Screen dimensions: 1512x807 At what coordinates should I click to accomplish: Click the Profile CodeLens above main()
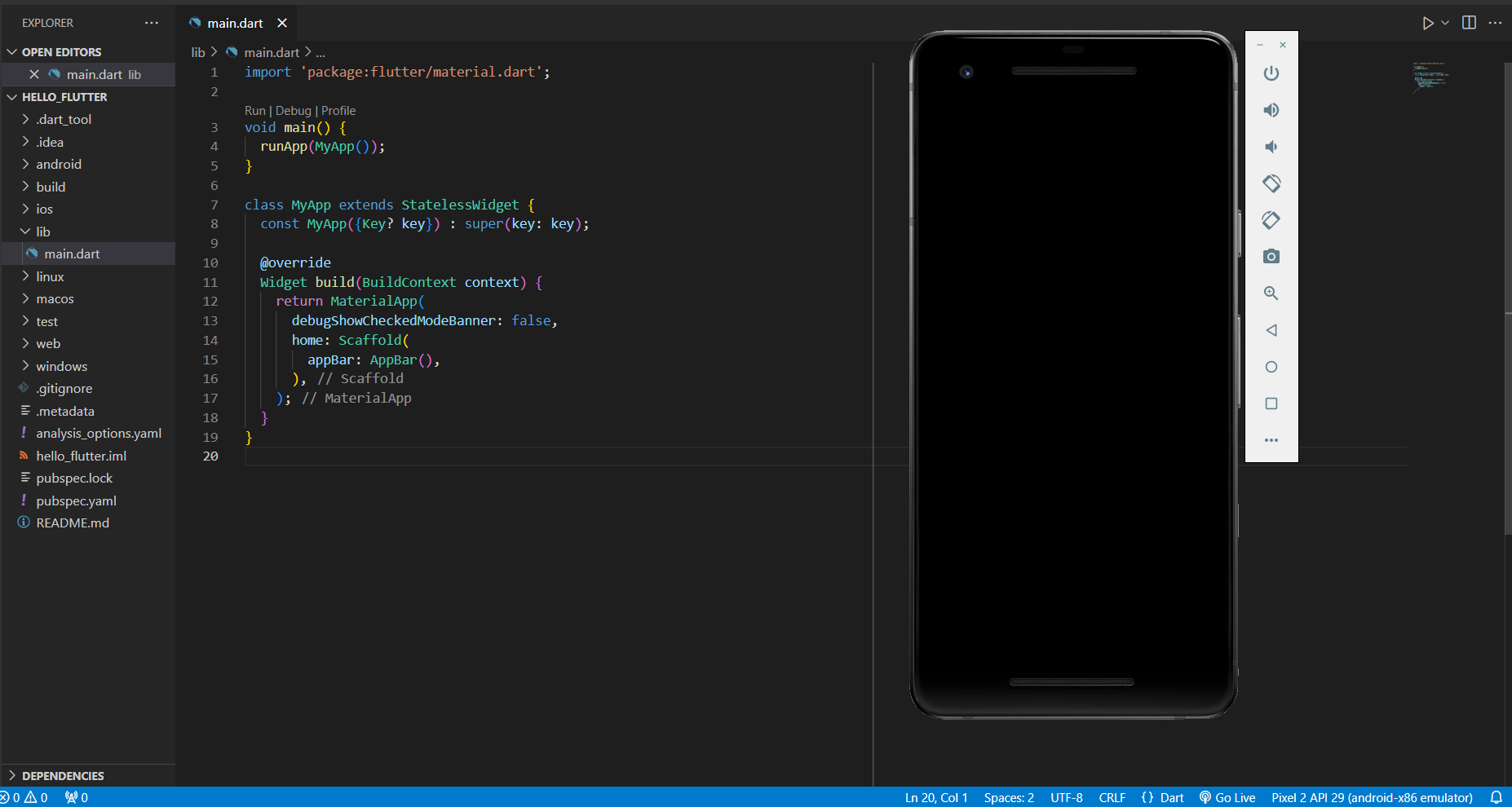338,111
